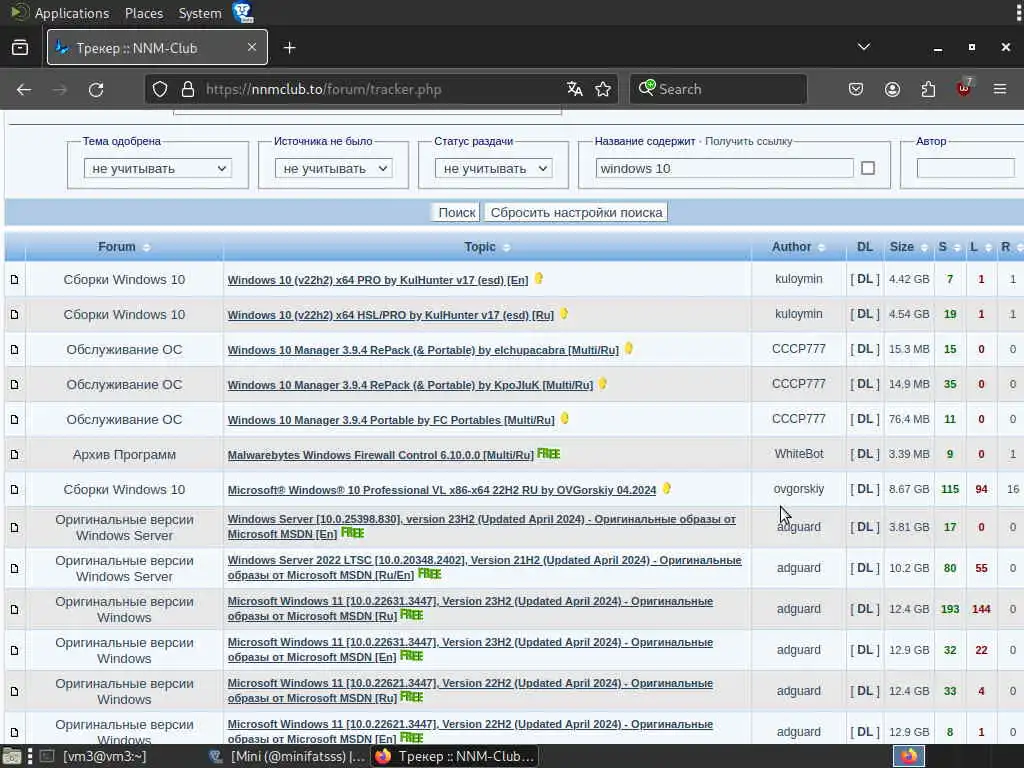Click the yellow badge after the KulHunter v17 [En] topic
The image size is (1024, 768).
tap(539, 278)
